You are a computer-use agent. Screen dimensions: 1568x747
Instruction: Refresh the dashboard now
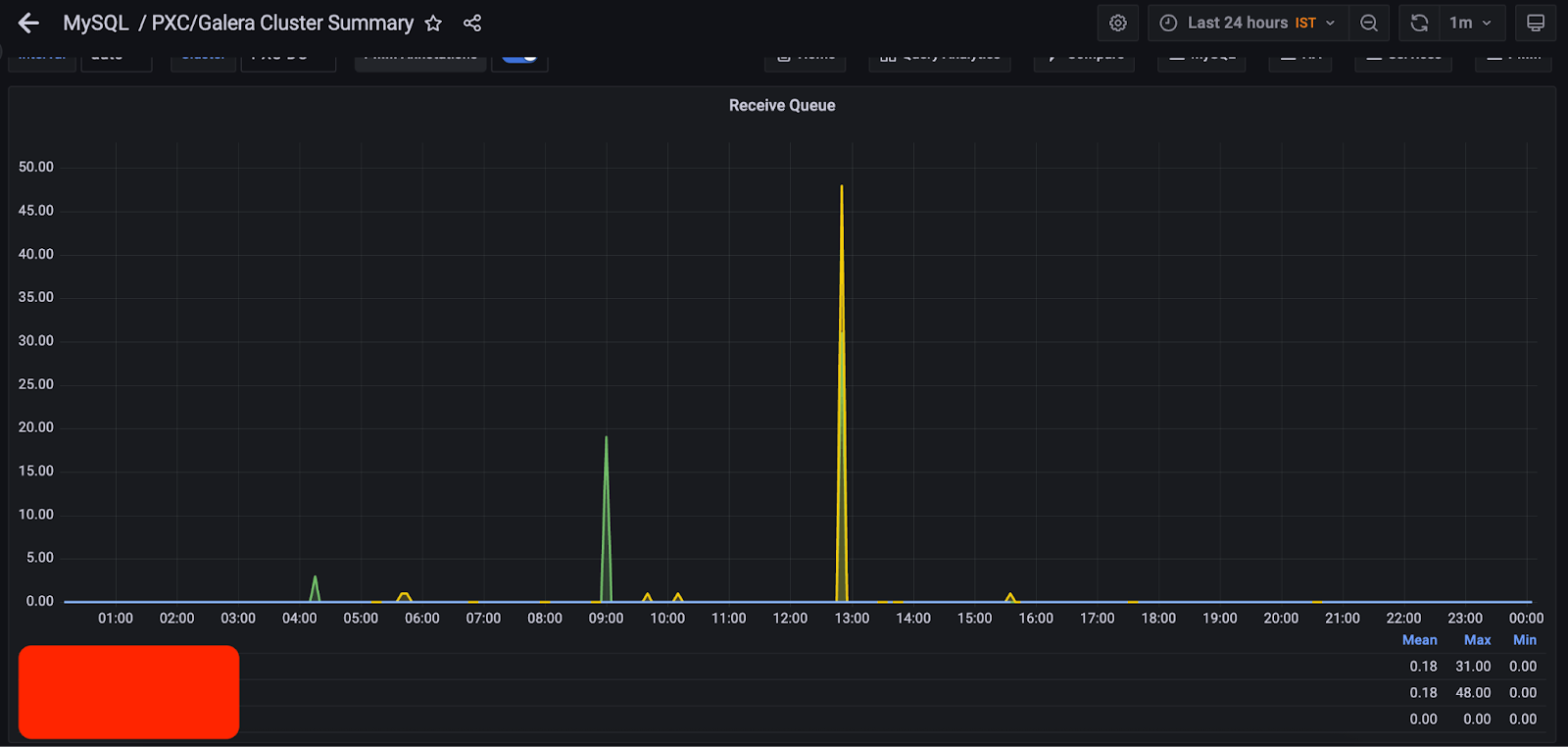pyautogui.click(x=1419, y=23)
